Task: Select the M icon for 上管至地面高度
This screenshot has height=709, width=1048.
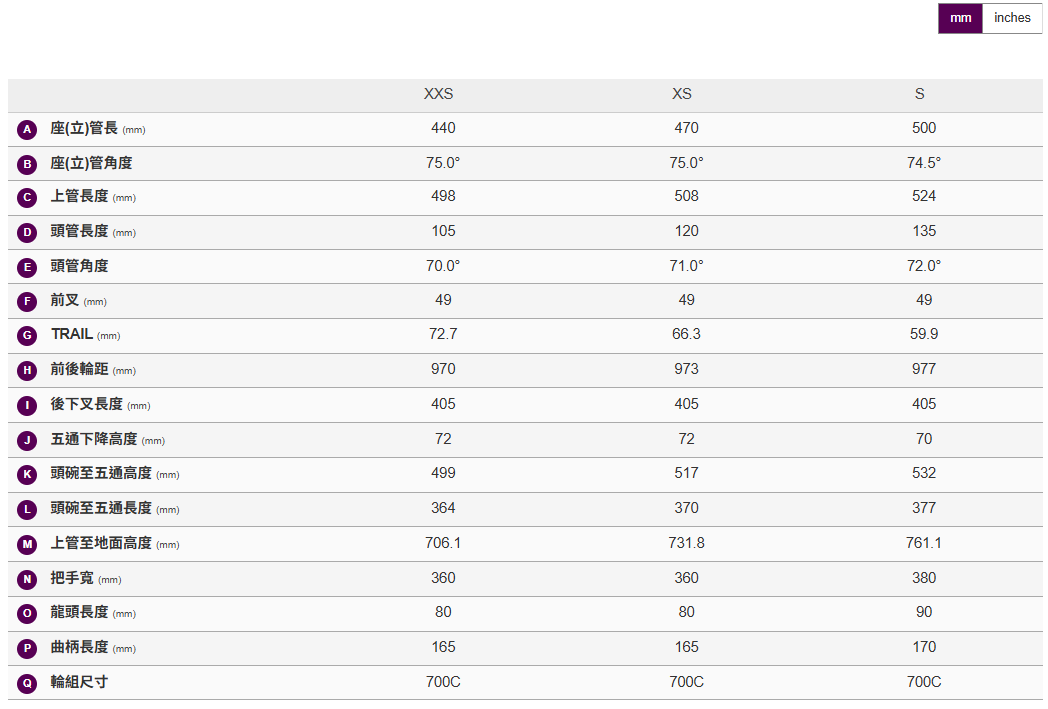Action: coord(27,544)
